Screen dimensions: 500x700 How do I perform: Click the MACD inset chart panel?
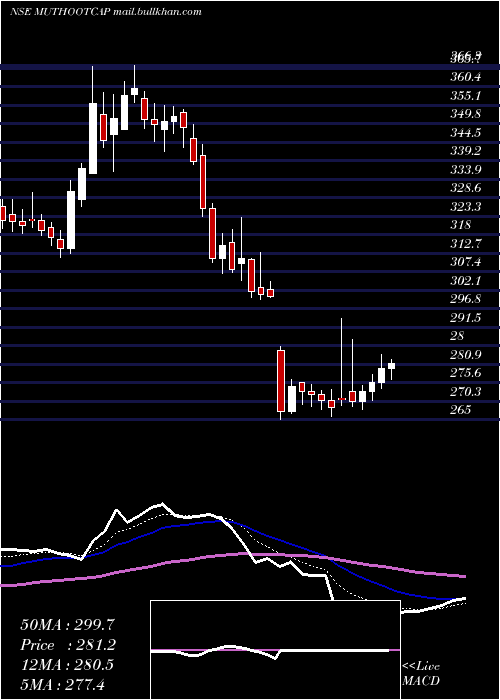click(x=275, y=650)
